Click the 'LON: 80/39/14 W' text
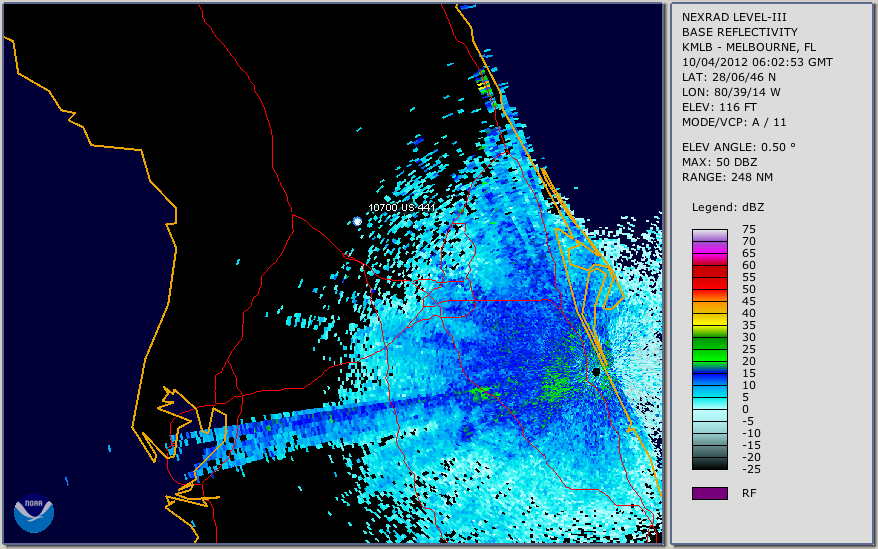 click(731, 92)
